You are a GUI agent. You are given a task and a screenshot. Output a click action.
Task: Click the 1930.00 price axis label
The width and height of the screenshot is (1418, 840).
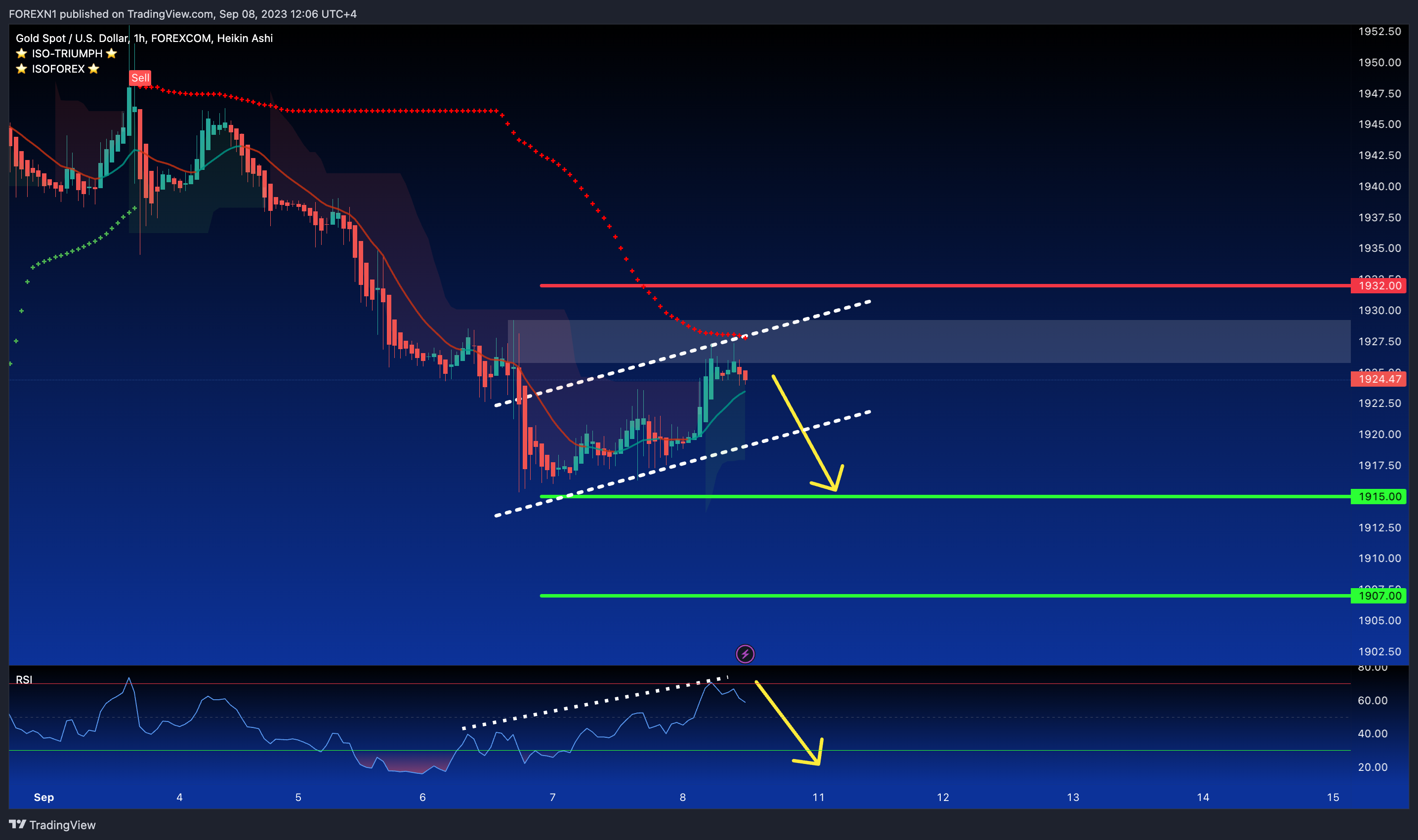click(1379, 311)
